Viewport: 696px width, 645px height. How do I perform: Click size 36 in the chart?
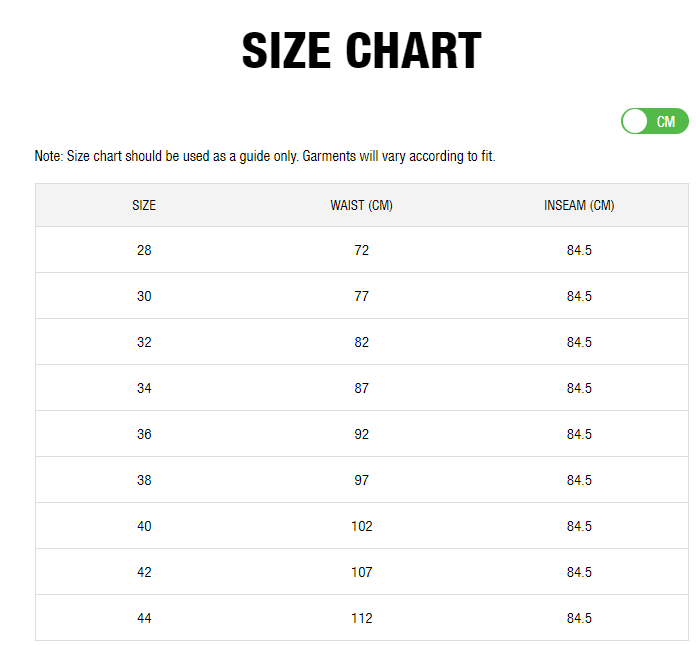click(144, 434)
